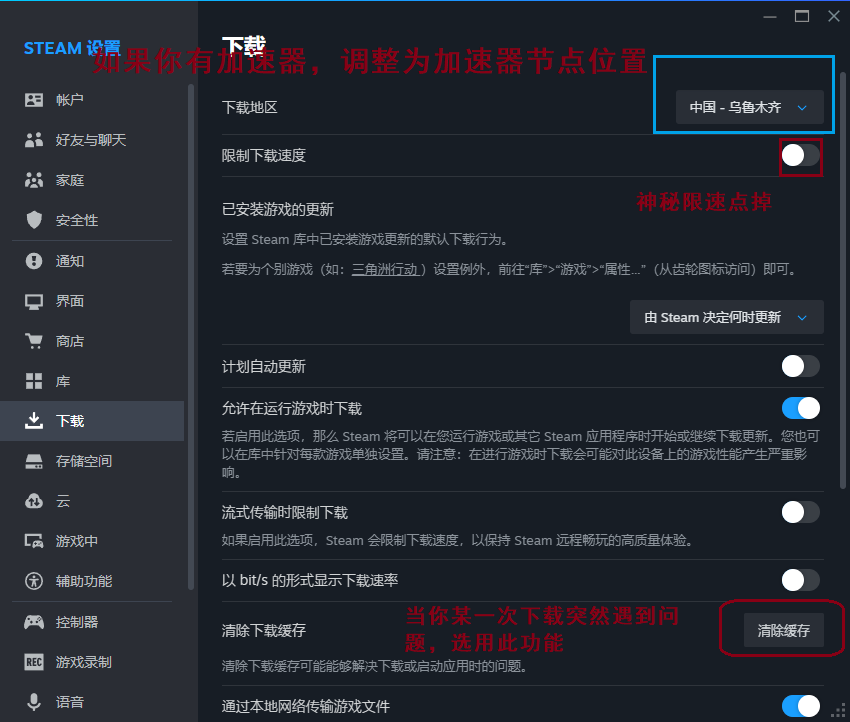The width and height of the screenshot is (850, 722).
Task: Go to 控制器 settings
Action: pyautogui.click(x=92, y=622)
